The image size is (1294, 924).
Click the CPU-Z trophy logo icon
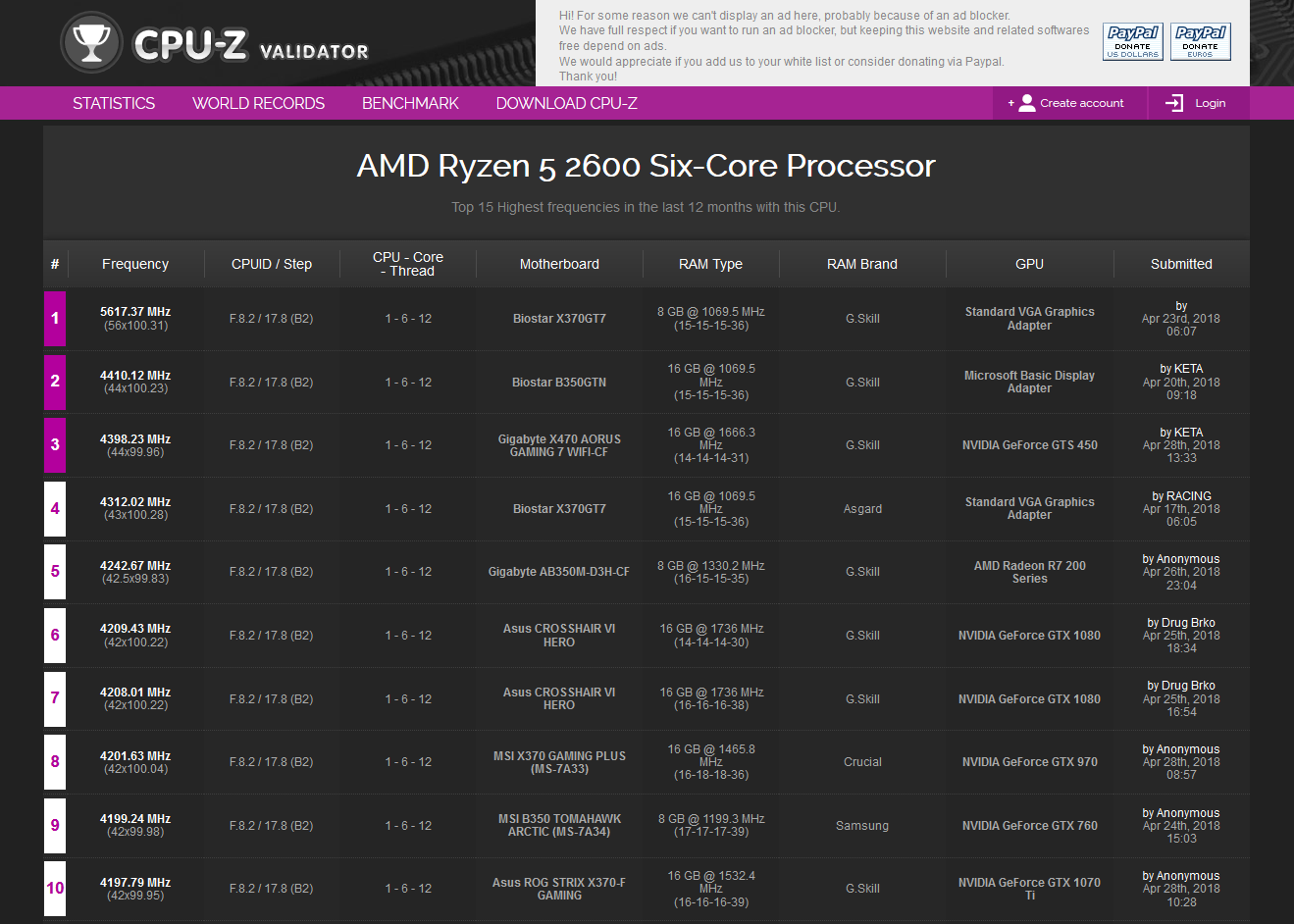click(91, 43)
